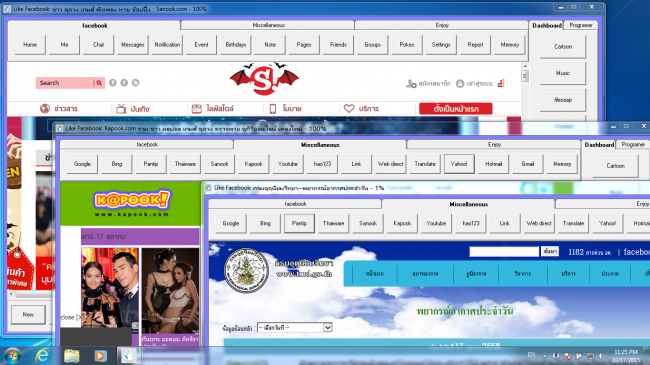This screenshot has width=650, height=365.
Task: Click the clock in system tray
Action: click(x=626, y=356)
